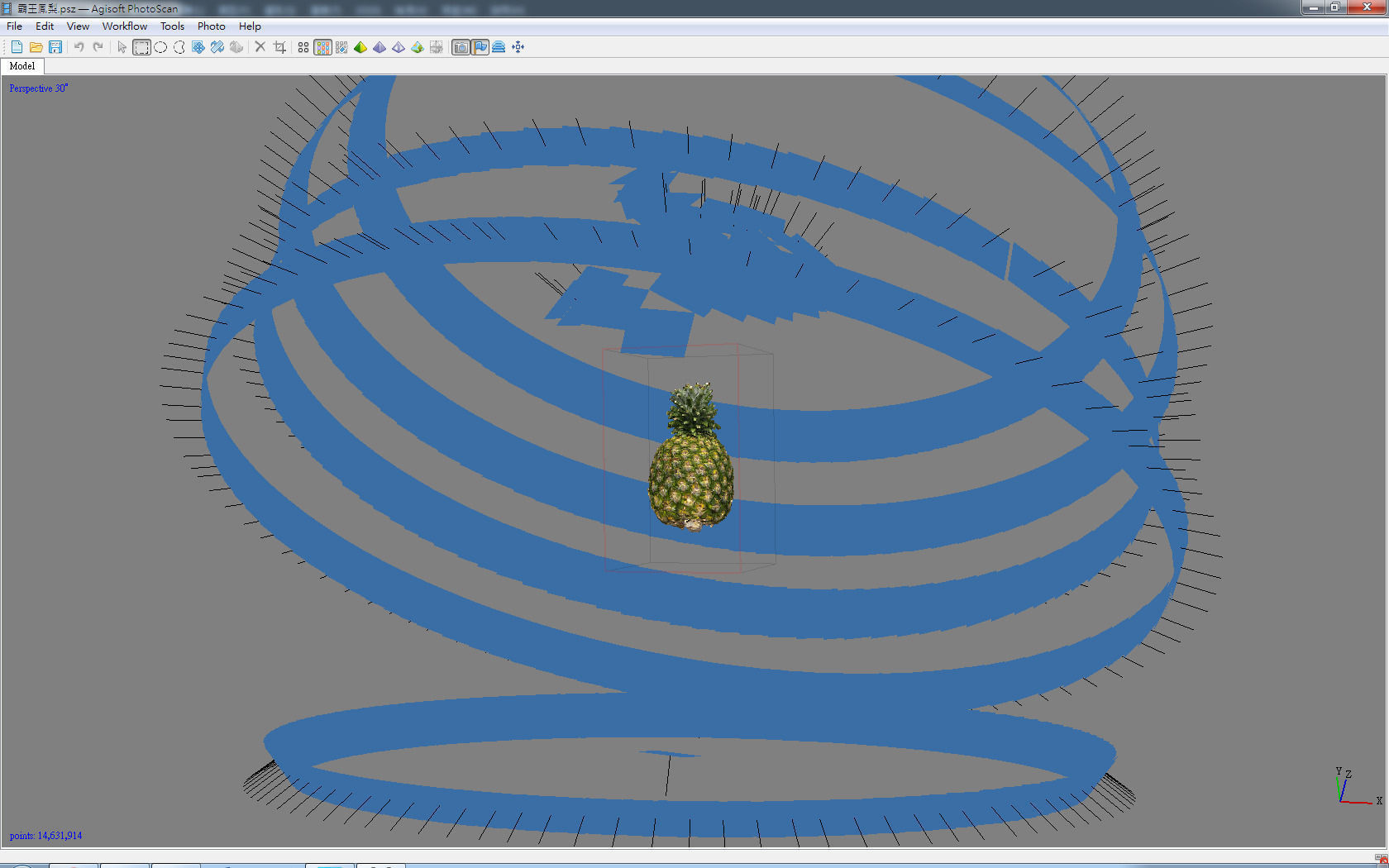Toggle the Dense cloud view button

click(x=322, y=47)
